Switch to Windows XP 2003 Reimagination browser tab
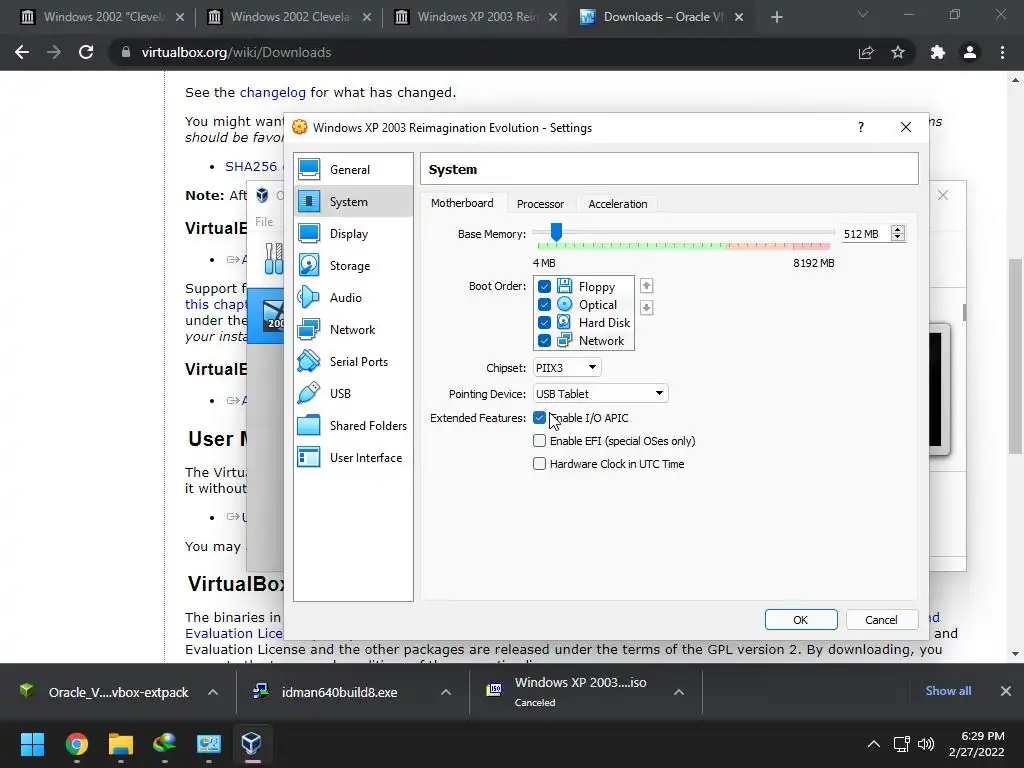The height and width of the screenshot is (768, 1024). point(477,17)
